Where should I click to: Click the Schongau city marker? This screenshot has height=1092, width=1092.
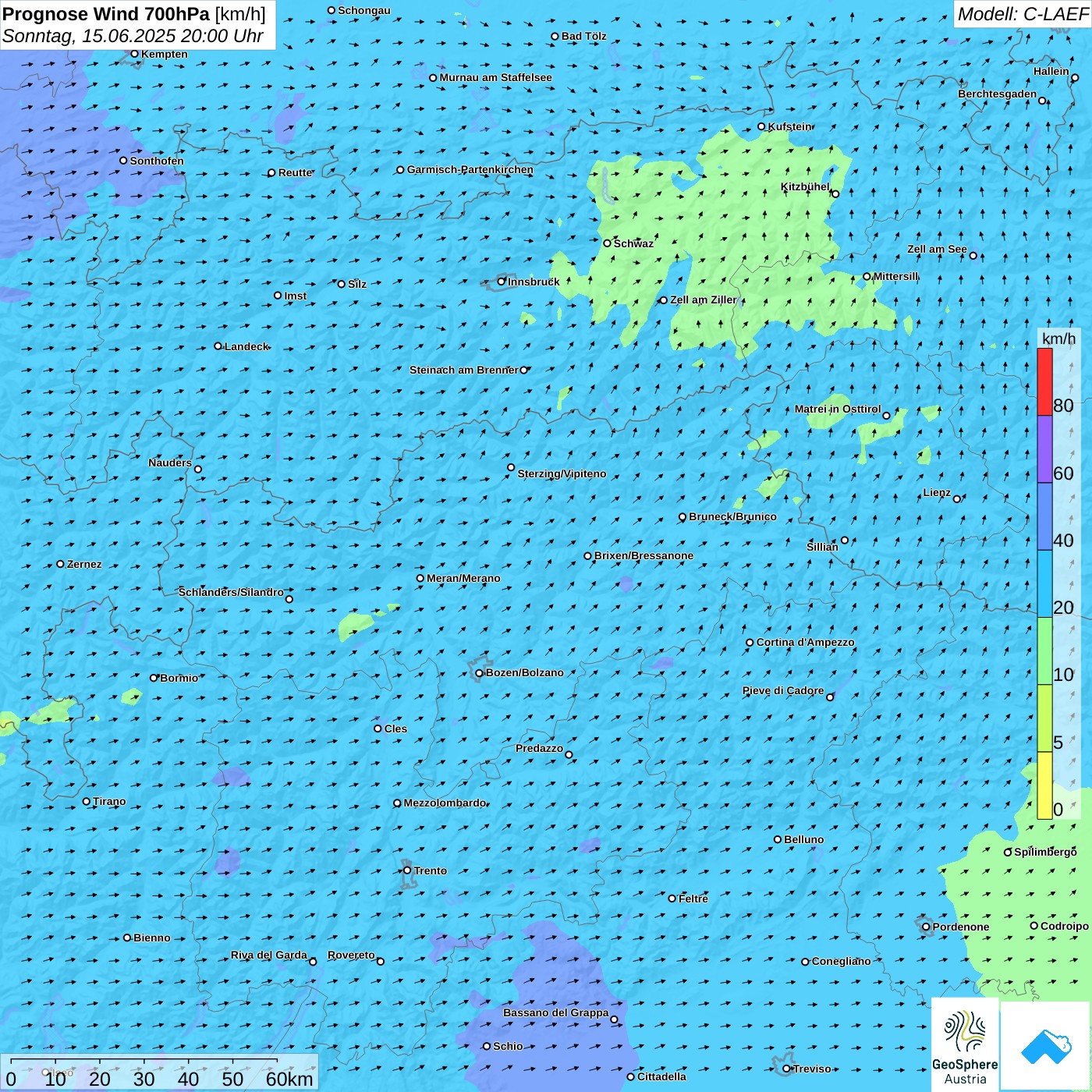[x=331, y=10]
